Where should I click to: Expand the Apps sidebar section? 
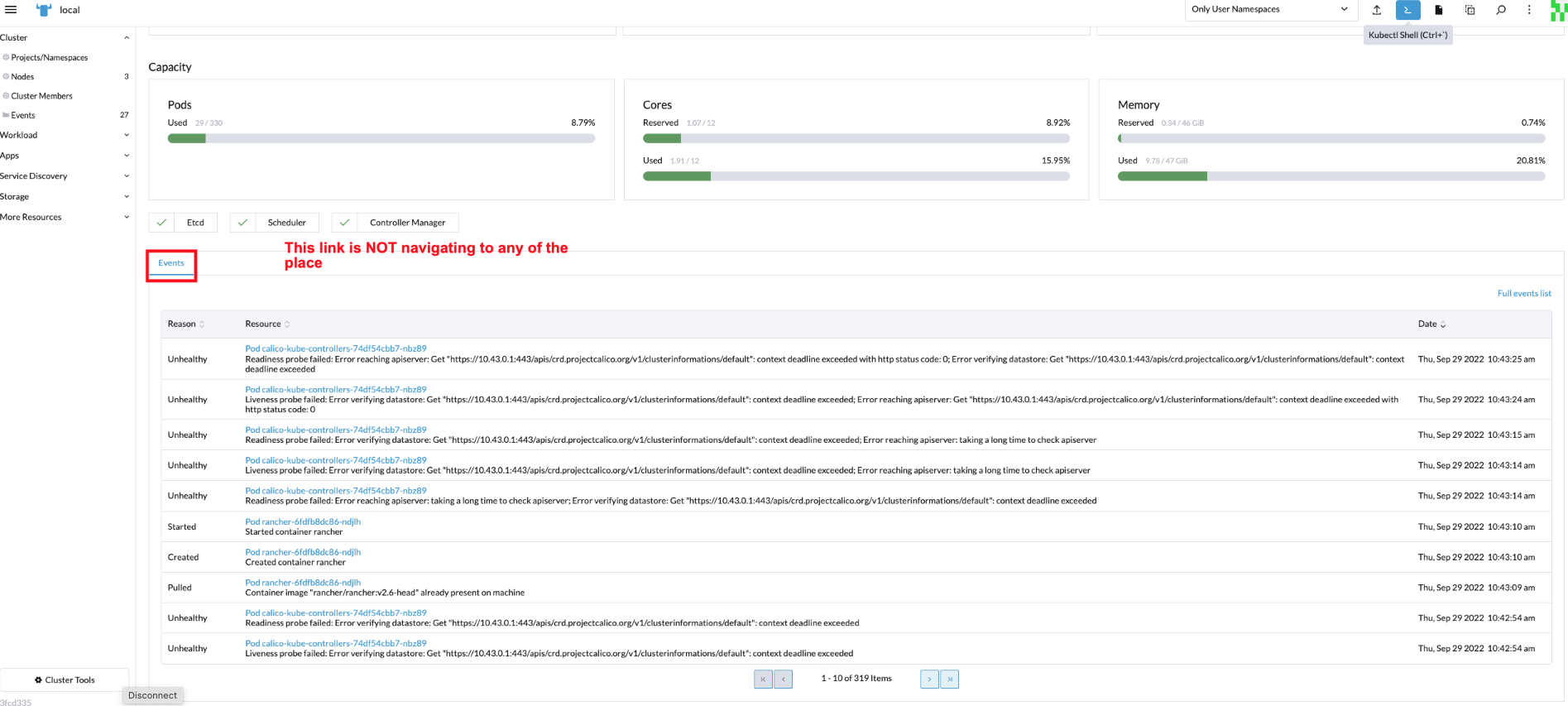(x=127, y=156)
